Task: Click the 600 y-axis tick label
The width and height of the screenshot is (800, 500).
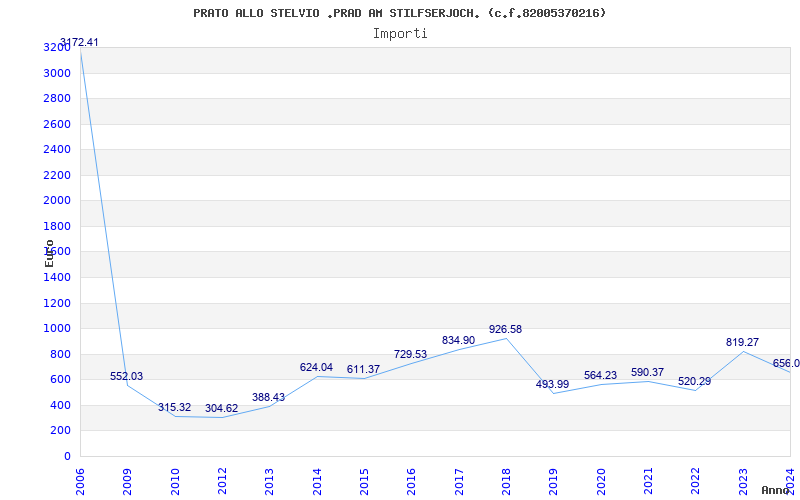Action: coord(61,380)
